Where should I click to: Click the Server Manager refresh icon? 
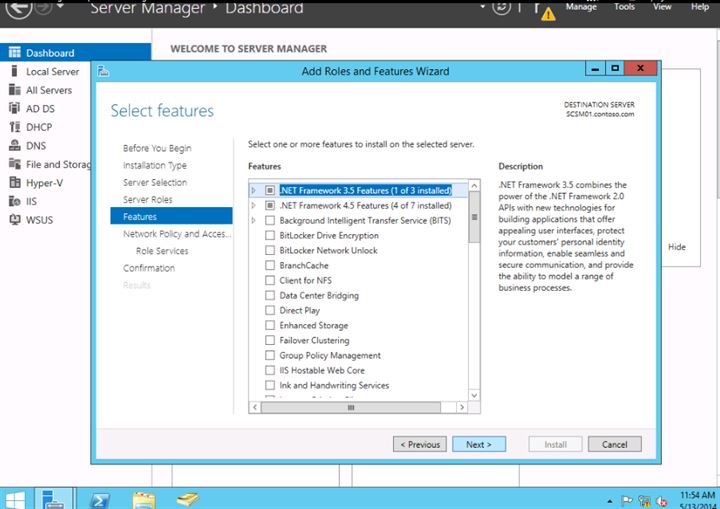[x=500, y=8]
